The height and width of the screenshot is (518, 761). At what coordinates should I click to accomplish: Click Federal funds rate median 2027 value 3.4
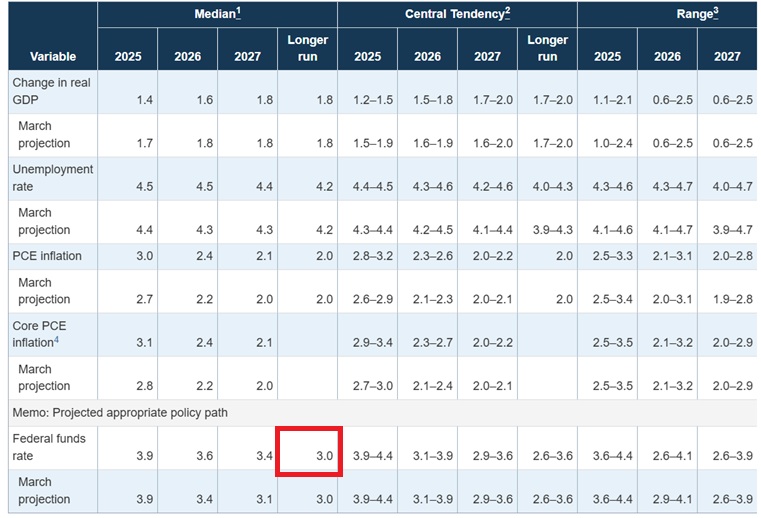pos(265,456)
